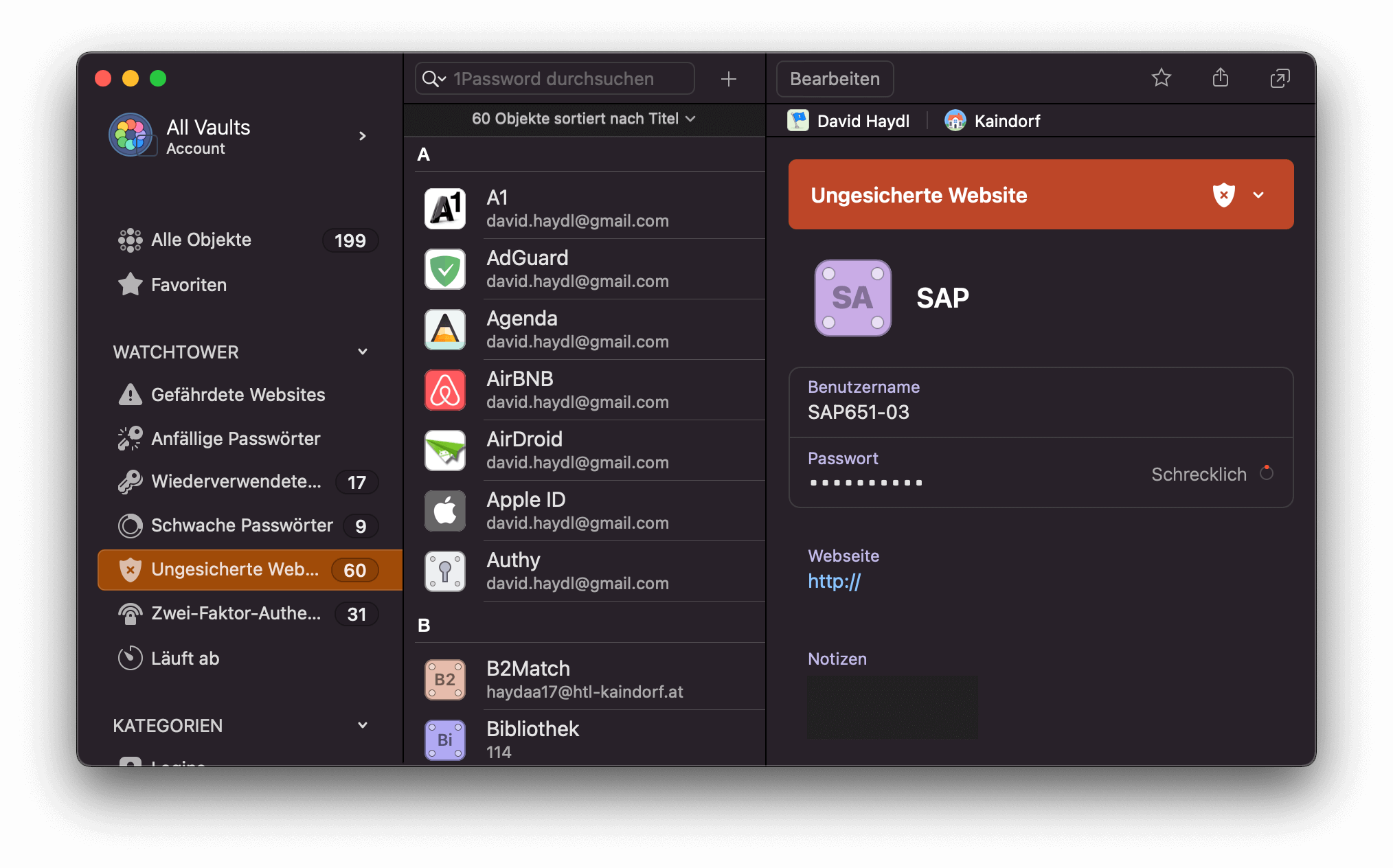Click the 31 badge on Zwei-Faktor-Authe...
Screen dimensions: 1393x868
(x=356, y=614)
